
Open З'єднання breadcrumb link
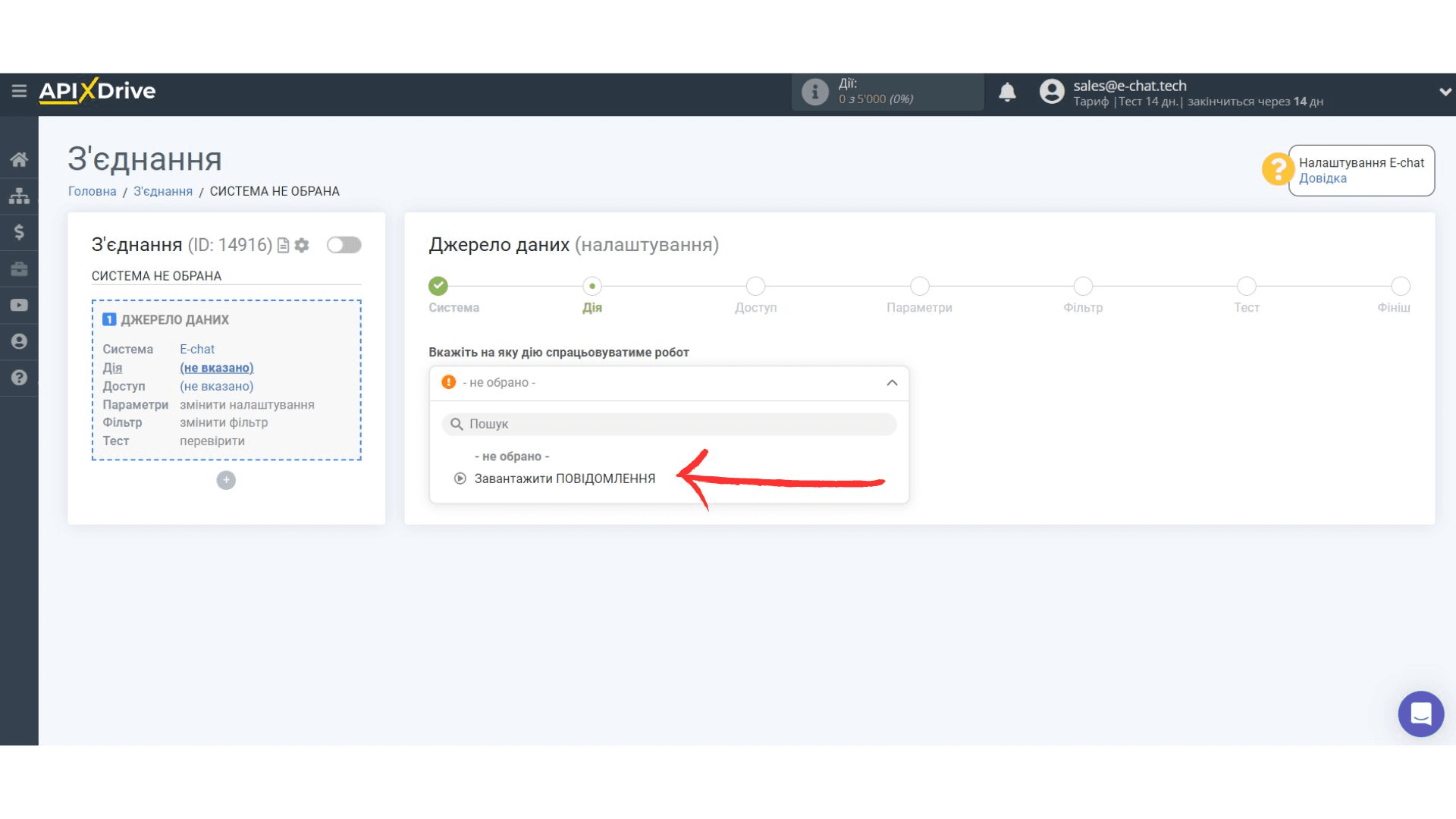point(163,191)
